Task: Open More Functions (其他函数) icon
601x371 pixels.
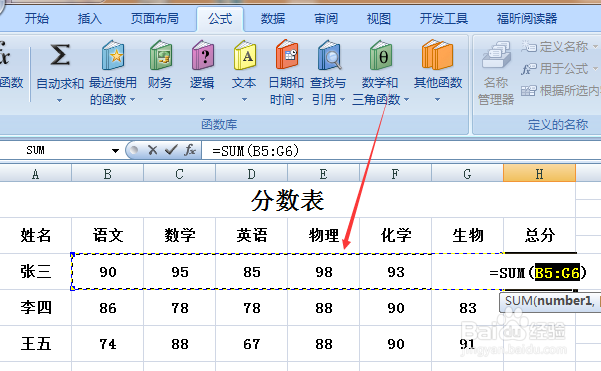Action: [x=437, y=55]
